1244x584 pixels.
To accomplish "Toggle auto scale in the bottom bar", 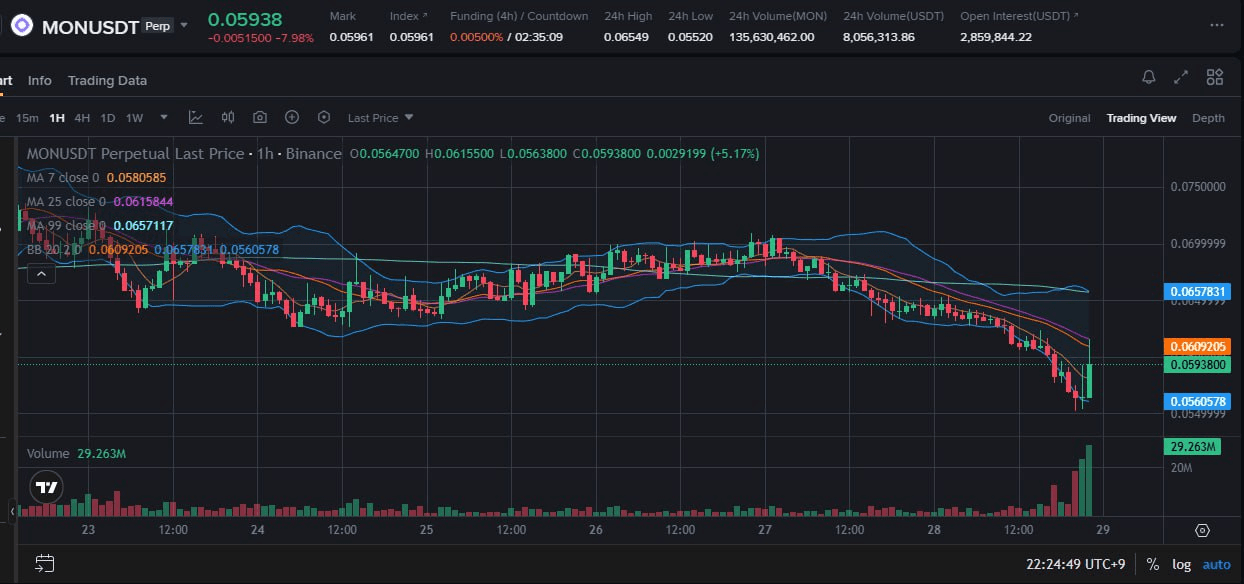I will pos(1216,563).
